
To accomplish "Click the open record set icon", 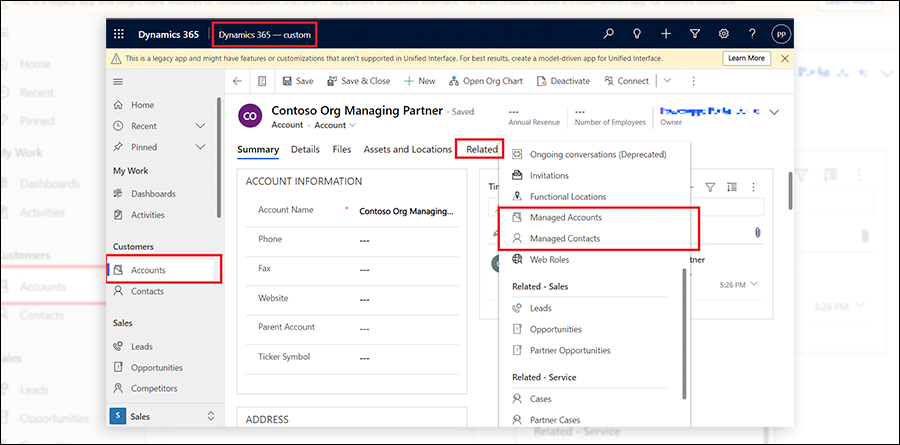I will tap(262, 81).
